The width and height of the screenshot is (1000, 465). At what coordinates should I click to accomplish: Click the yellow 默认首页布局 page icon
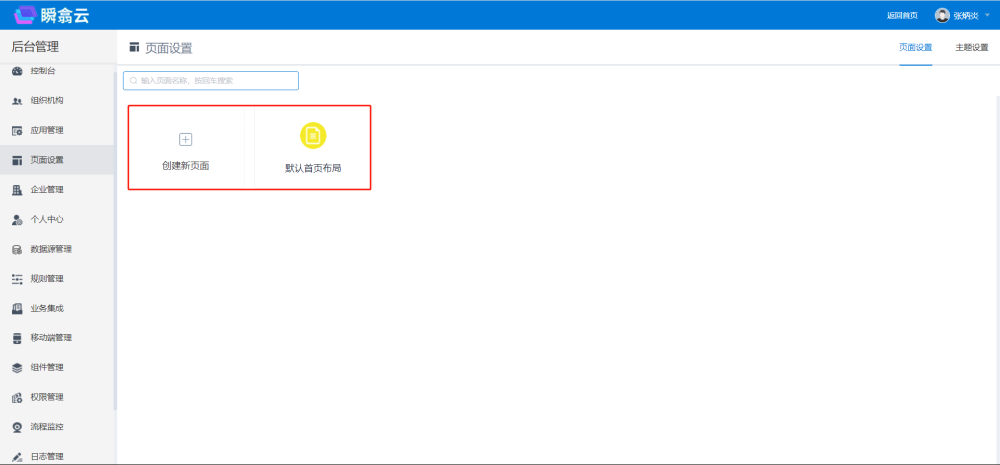(313, 136)
